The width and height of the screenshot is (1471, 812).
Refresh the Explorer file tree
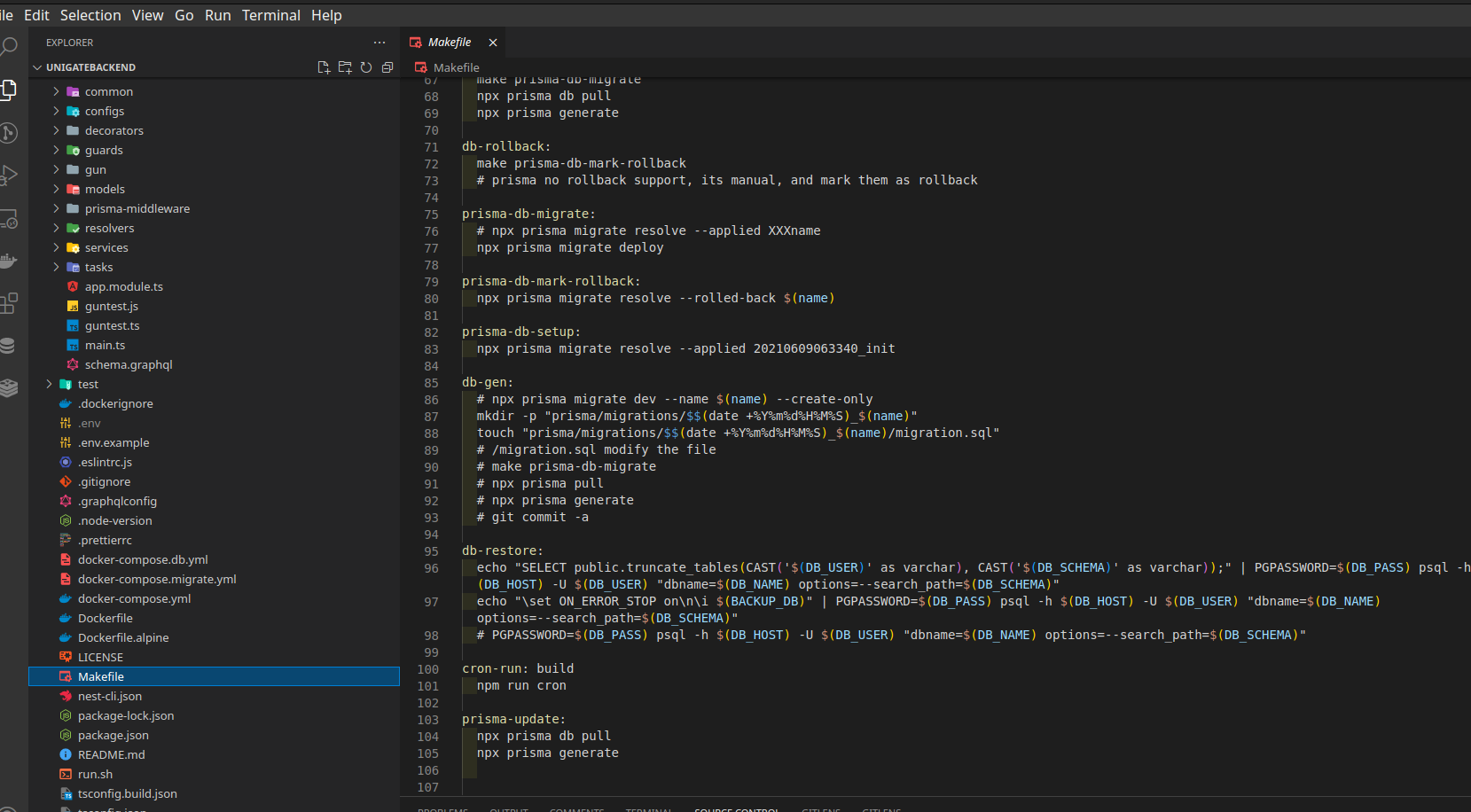pyautogui.click(x=366, y=67)
